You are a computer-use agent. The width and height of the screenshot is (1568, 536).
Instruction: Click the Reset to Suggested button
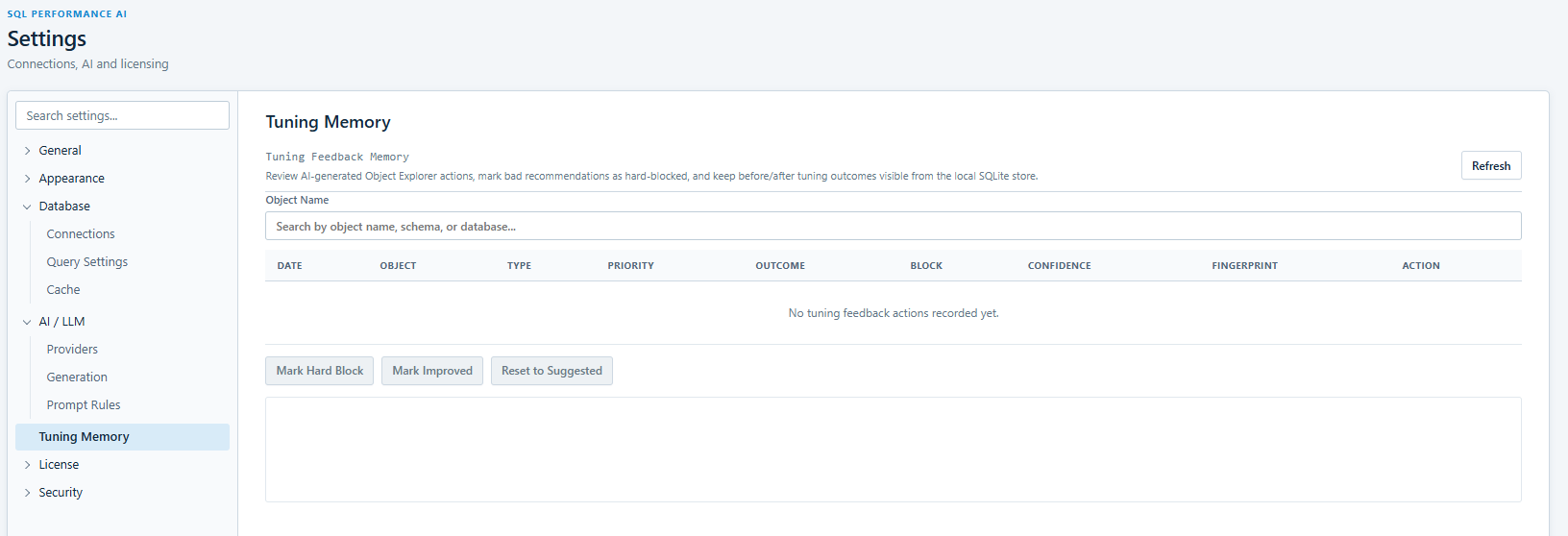pos(551,371)
